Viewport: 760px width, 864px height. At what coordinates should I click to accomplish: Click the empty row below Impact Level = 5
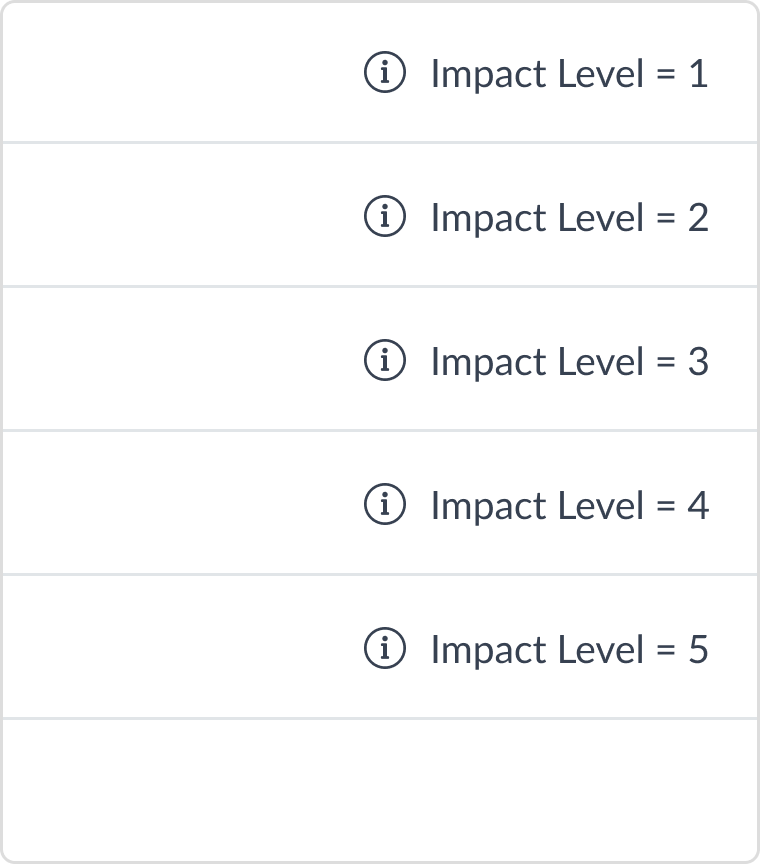pyautogui.click(x=380, y=788)
